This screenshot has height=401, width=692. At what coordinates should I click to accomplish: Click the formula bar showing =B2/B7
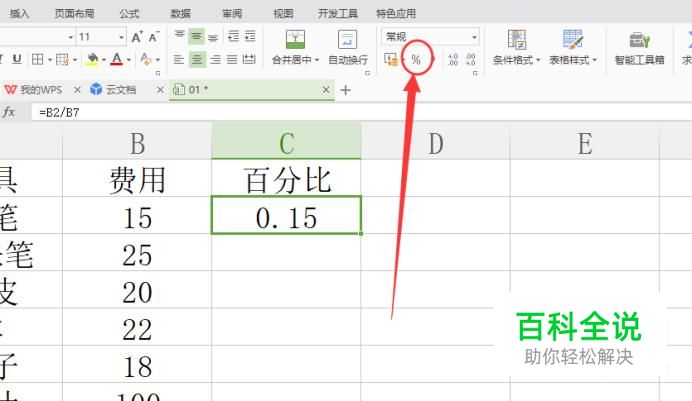click(x=361, y=112)
